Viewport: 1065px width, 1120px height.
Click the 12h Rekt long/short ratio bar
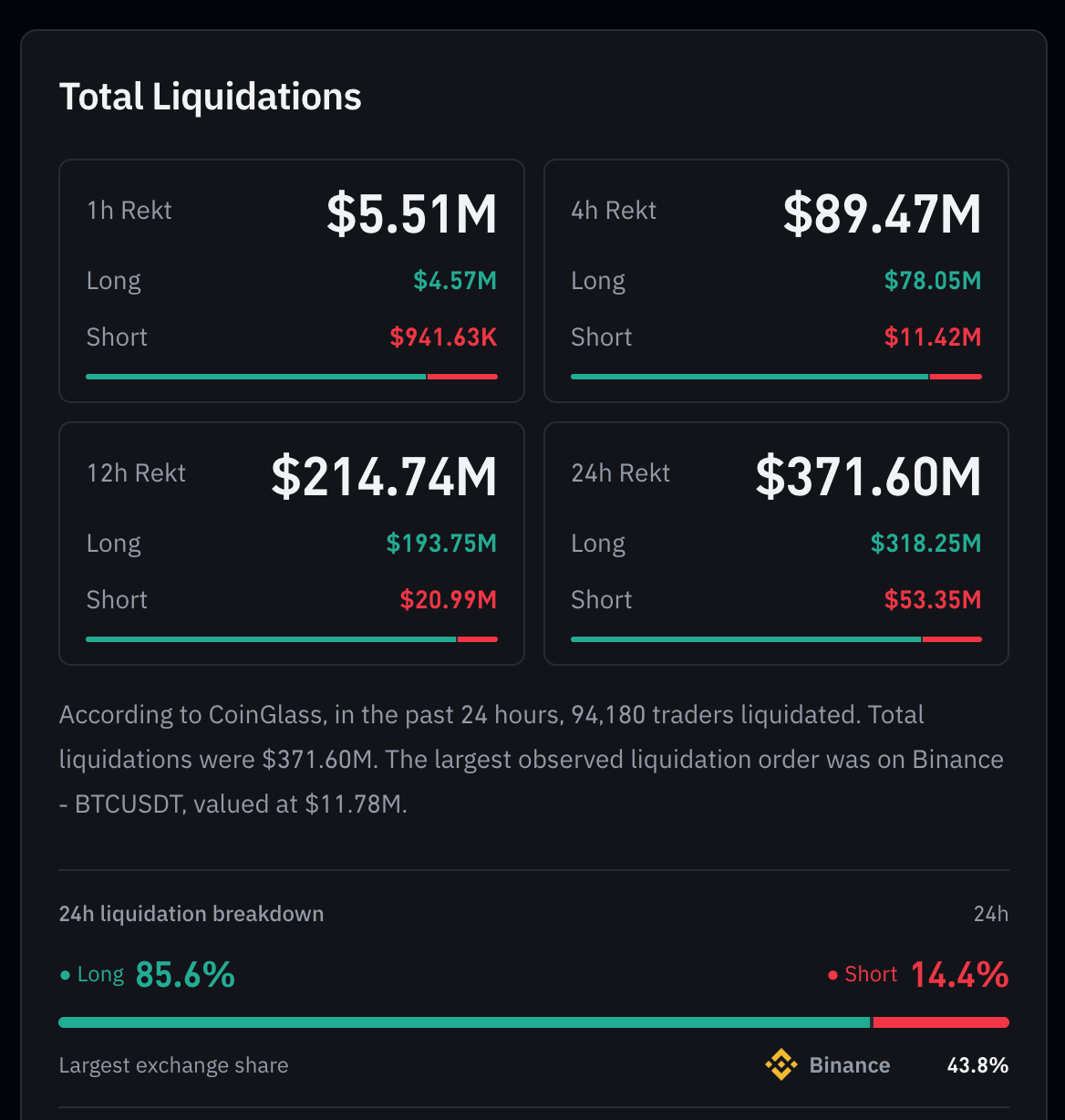[x=292, y=639]
